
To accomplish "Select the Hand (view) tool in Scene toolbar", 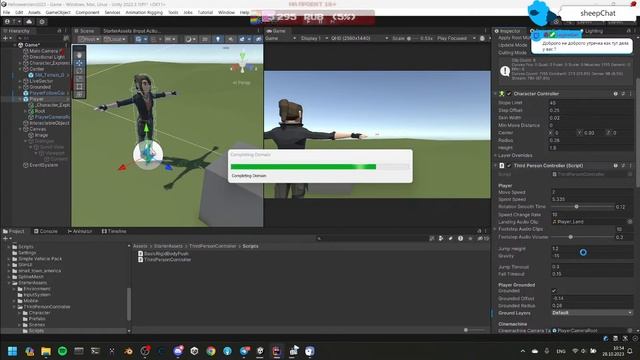I will tap(79, 55).
